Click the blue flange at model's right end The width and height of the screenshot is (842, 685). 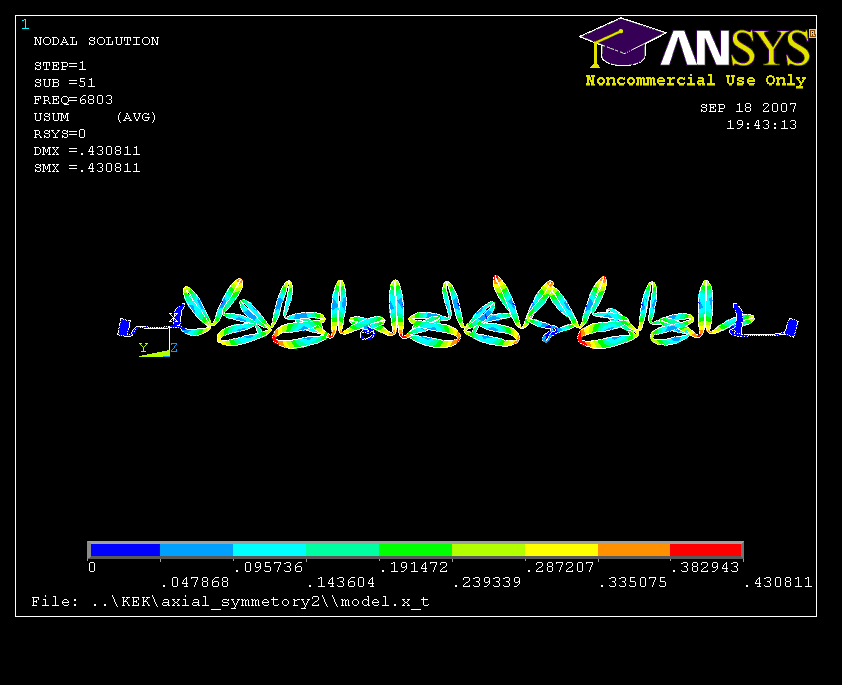pos(792,327)
